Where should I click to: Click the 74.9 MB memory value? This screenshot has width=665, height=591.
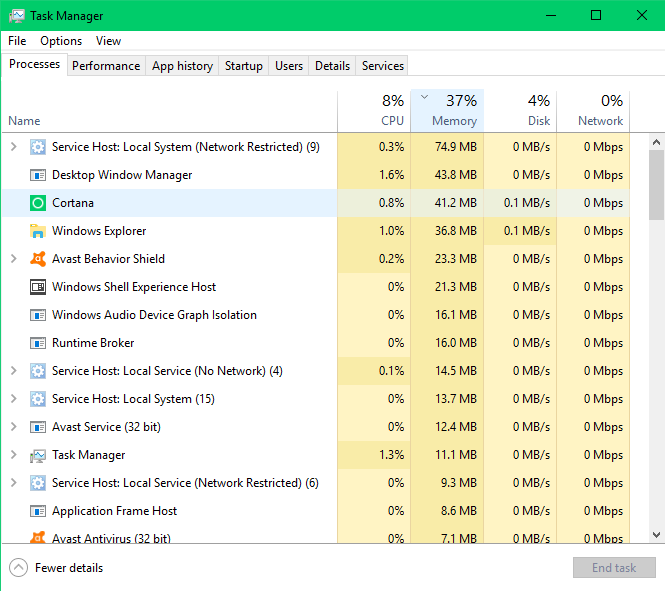tap(455, 147)
